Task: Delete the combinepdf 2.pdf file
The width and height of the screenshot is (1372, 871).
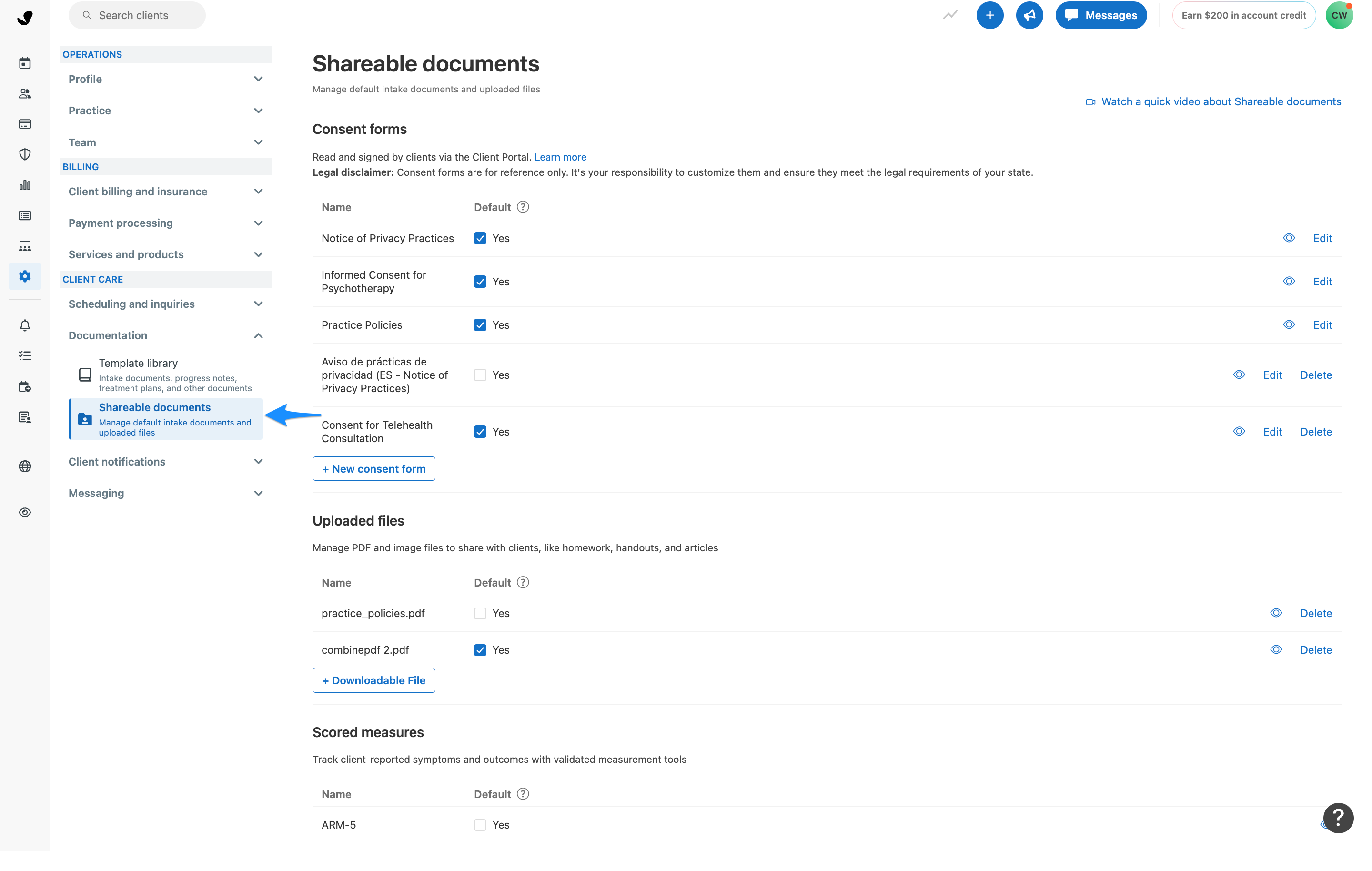Action: click(1316, 650)
